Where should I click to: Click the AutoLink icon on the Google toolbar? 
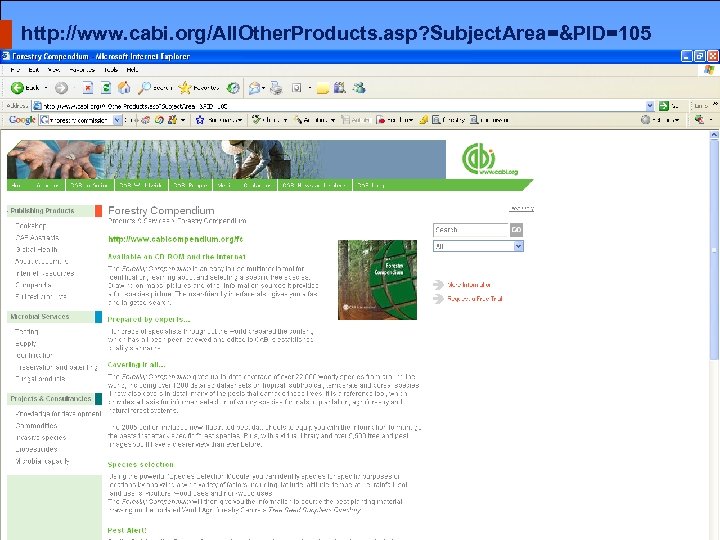click(x=298, y=120)
